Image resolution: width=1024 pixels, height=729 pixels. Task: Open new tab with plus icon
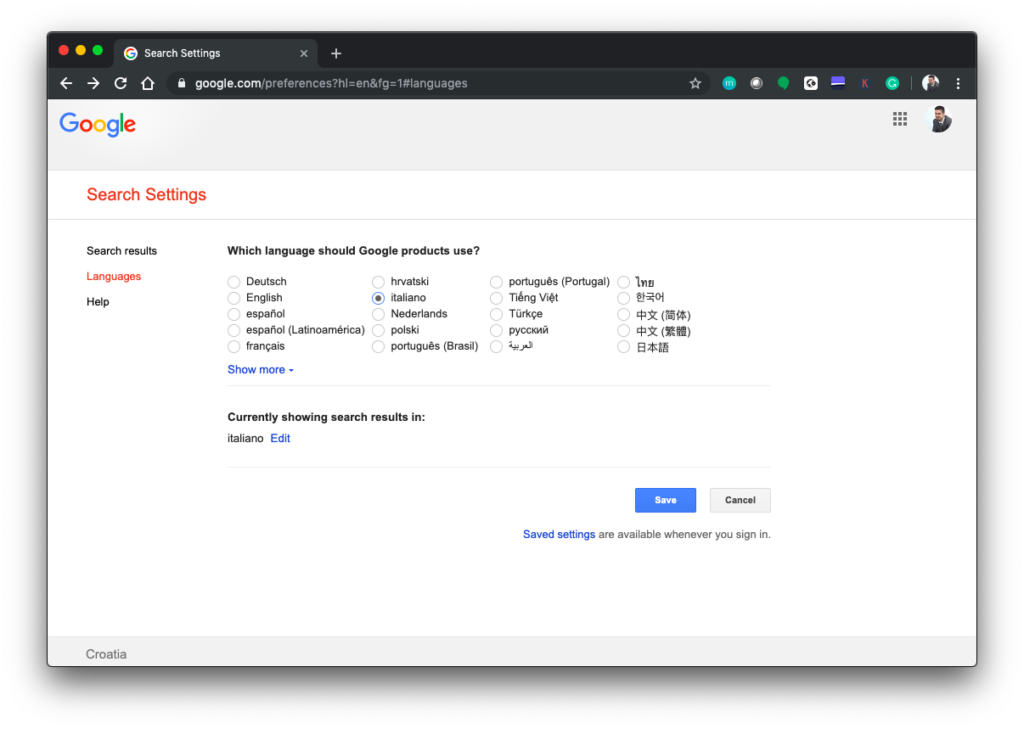pyautogui.click(x=336, y=53)
